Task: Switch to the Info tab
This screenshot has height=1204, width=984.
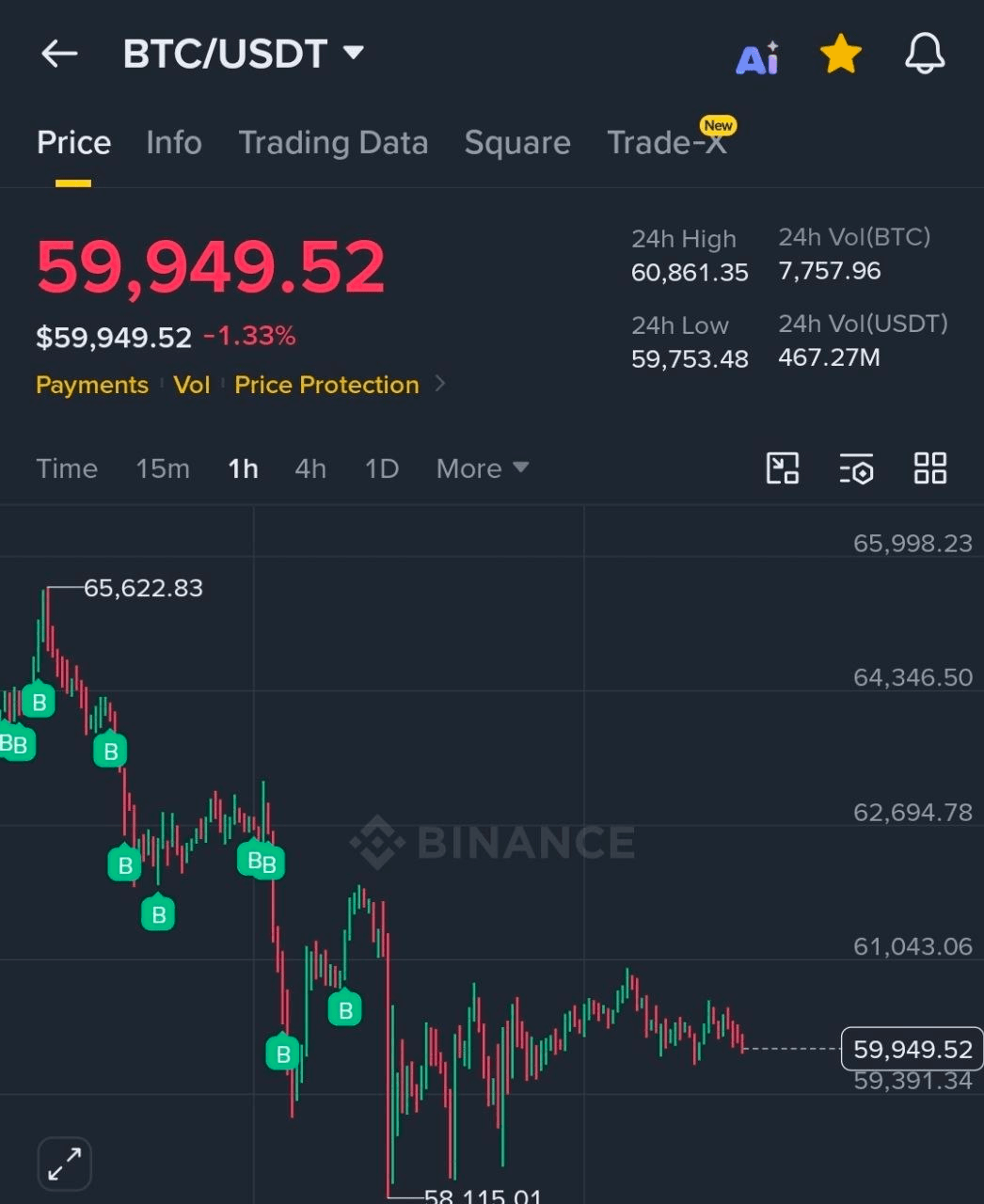Action: 174,143
